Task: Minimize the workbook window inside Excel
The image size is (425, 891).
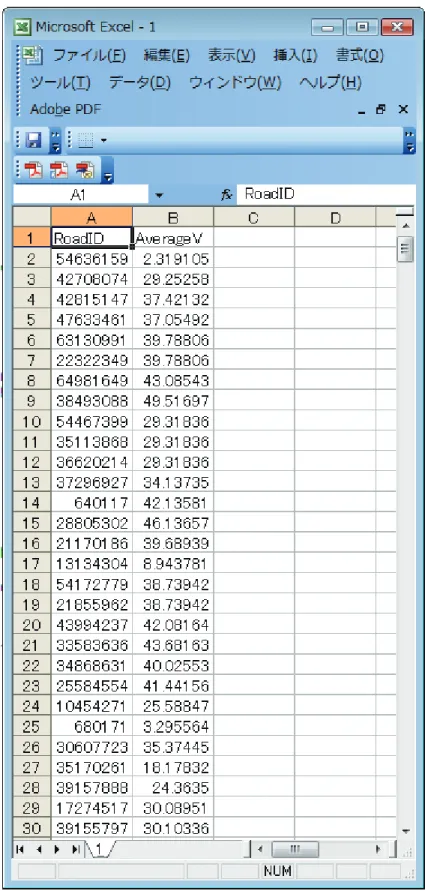Action: (x=361, y=113)
